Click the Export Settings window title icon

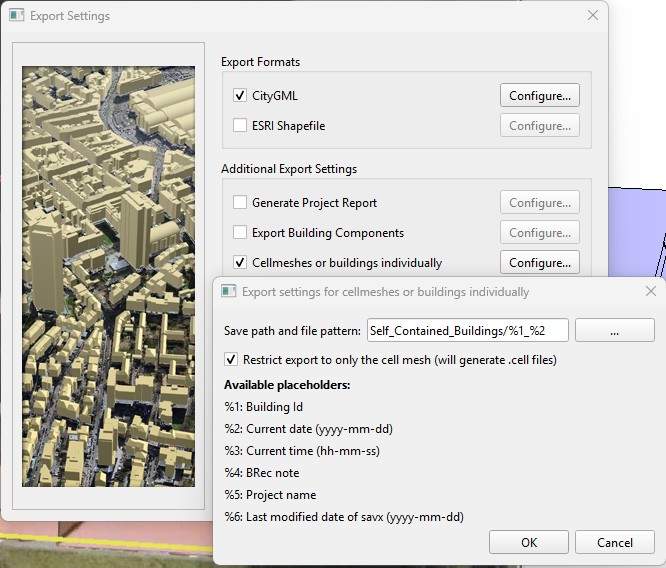pos(16,16)
